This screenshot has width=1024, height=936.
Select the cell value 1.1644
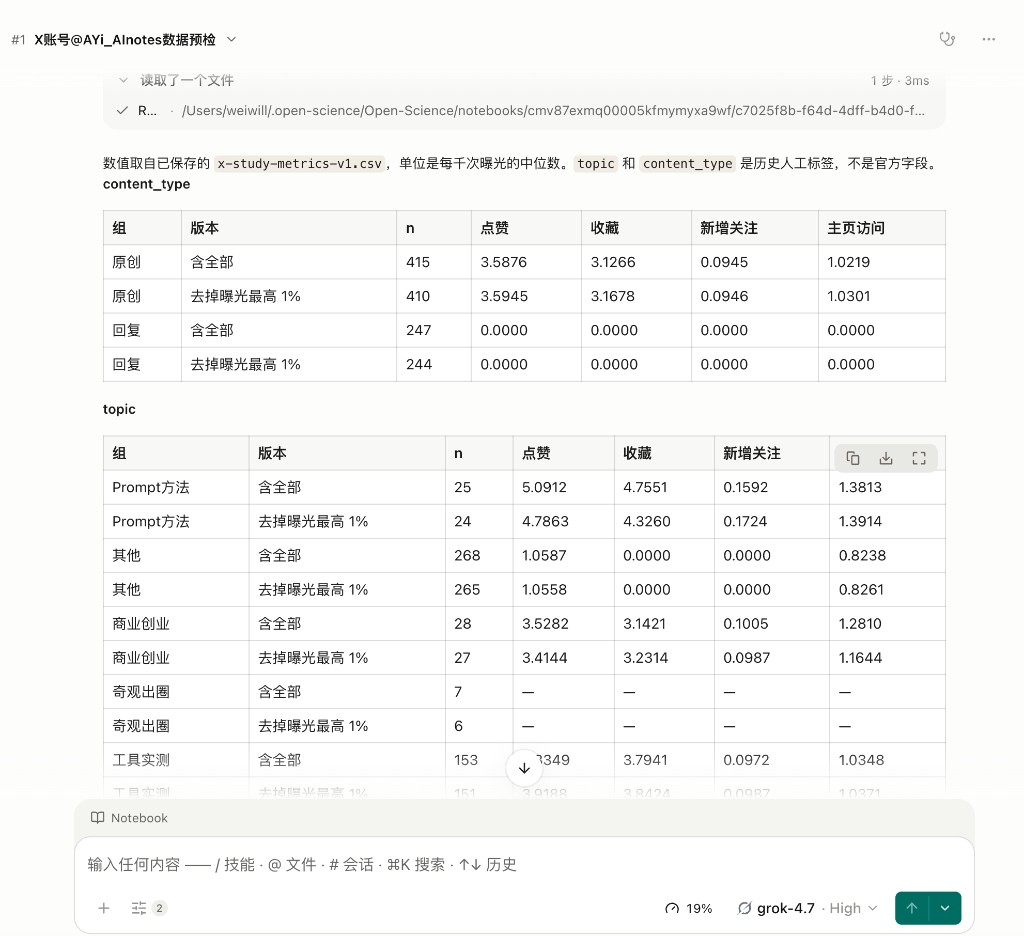[860, 657]
